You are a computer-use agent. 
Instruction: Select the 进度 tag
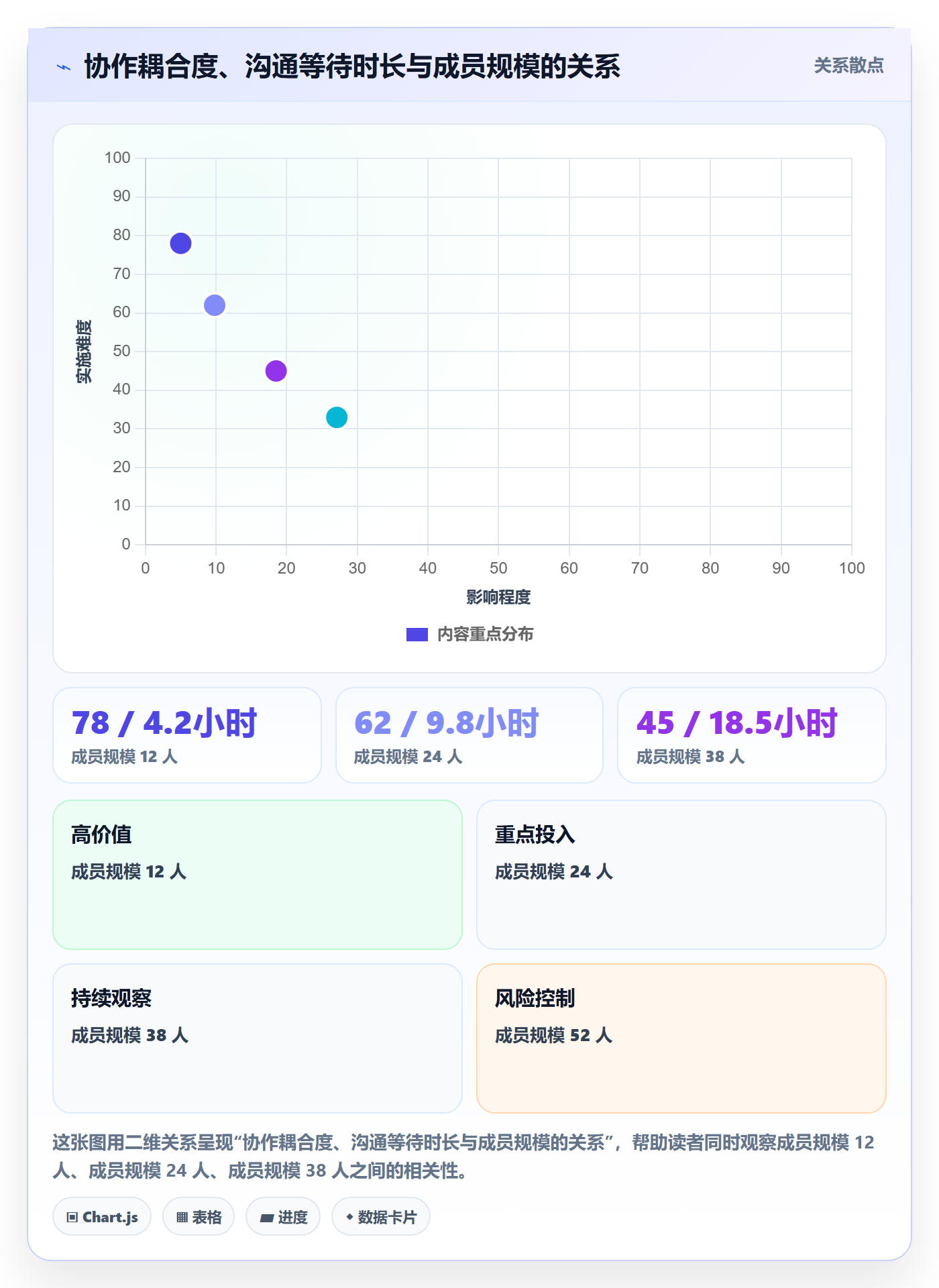[x=283, y=1217]
